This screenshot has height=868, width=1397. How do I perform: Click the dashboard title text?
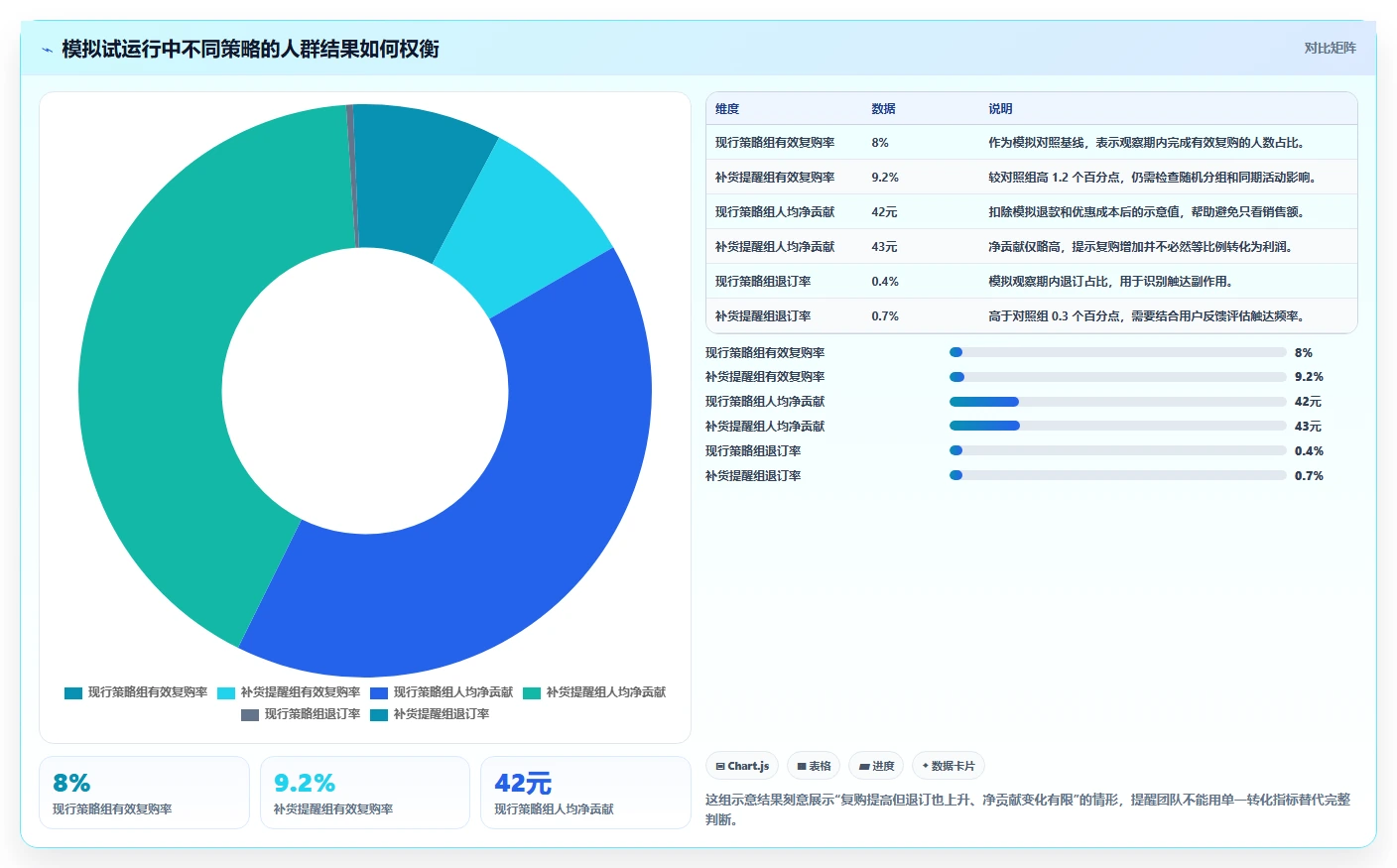(250, 50)
